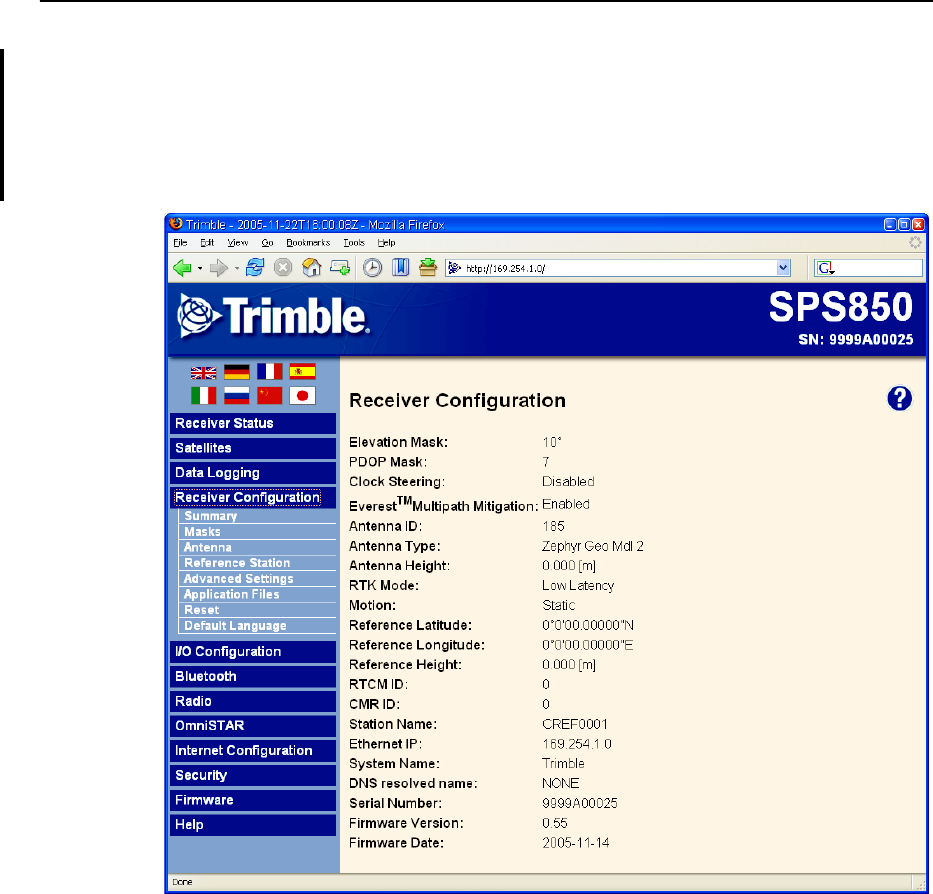Open the History clock icon
Viewport: 933px width, 894px height.
click(372, 268)
